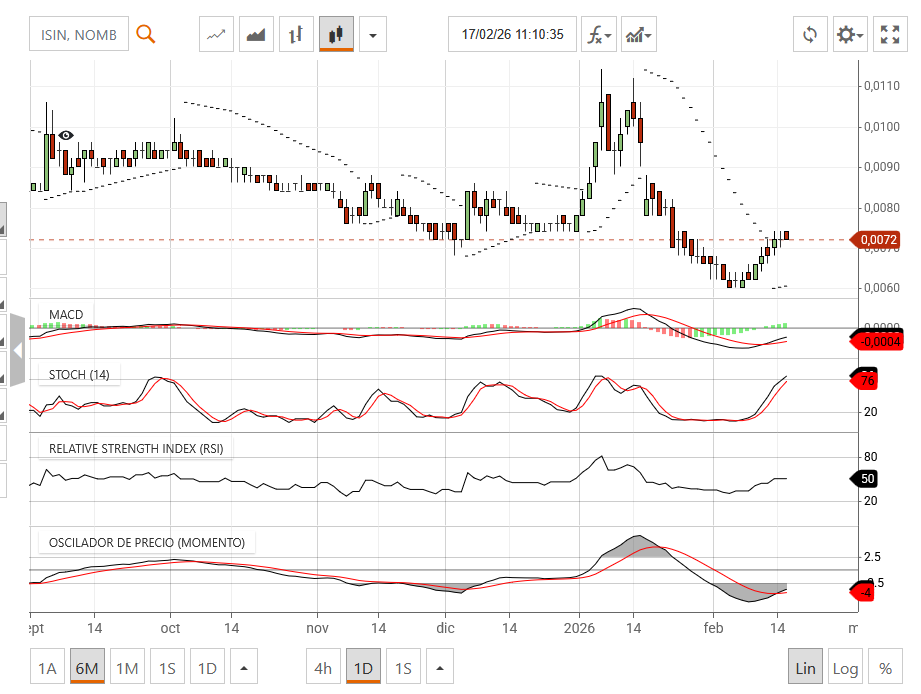Enable Lin linear scale

click(x=805, y=668)
